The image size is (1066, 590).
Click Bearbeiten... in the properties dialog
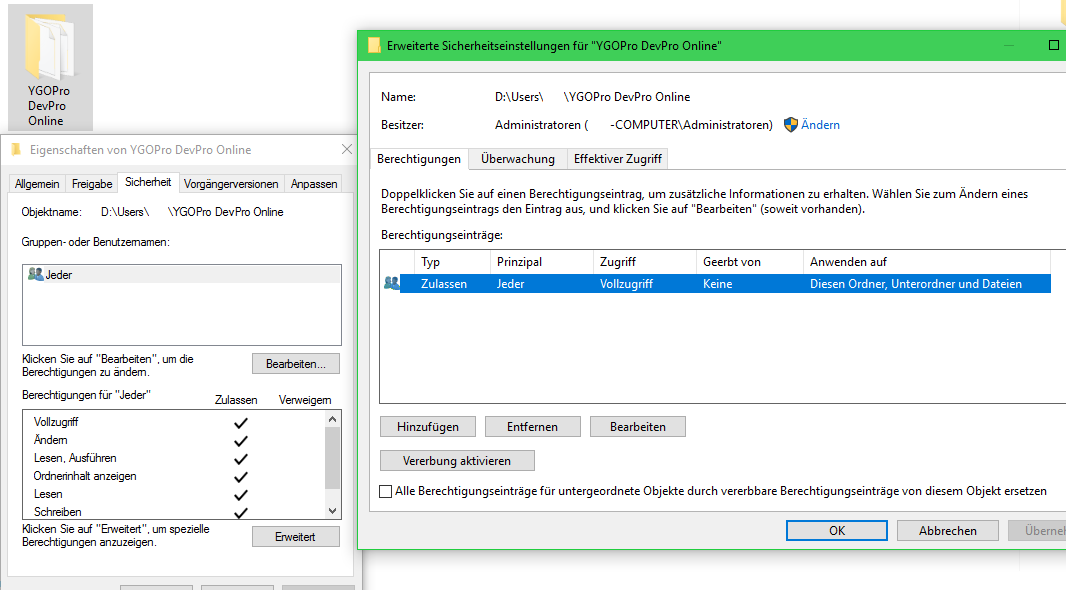(296, 364)
